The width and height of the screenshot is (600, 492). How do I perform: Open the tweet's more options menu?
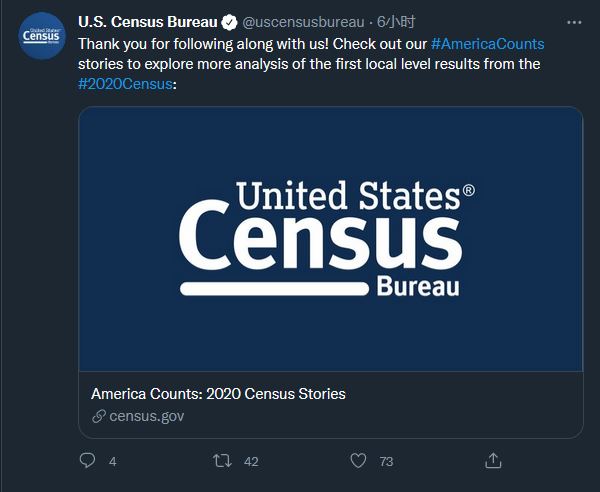click(x=574, y=22)
